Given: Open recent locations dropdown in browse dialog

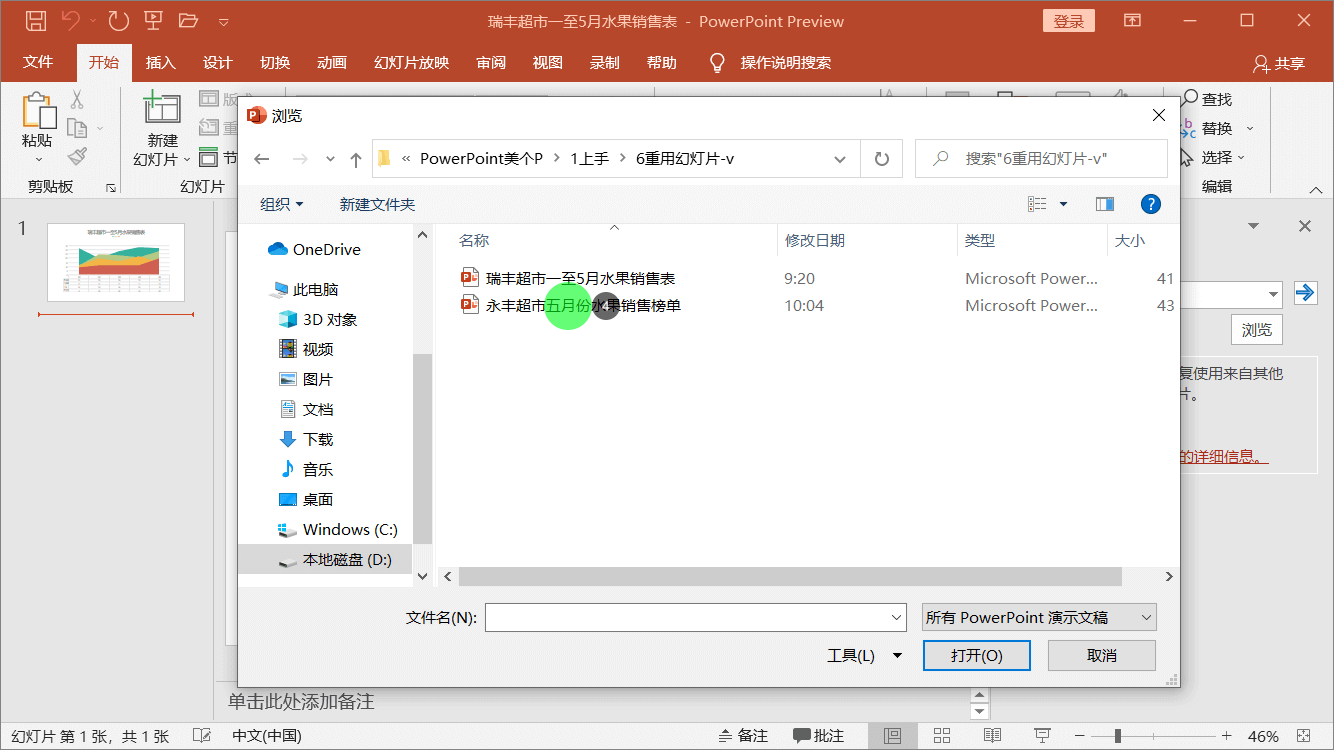Looking at the screenshot, I should coord(330,159).
